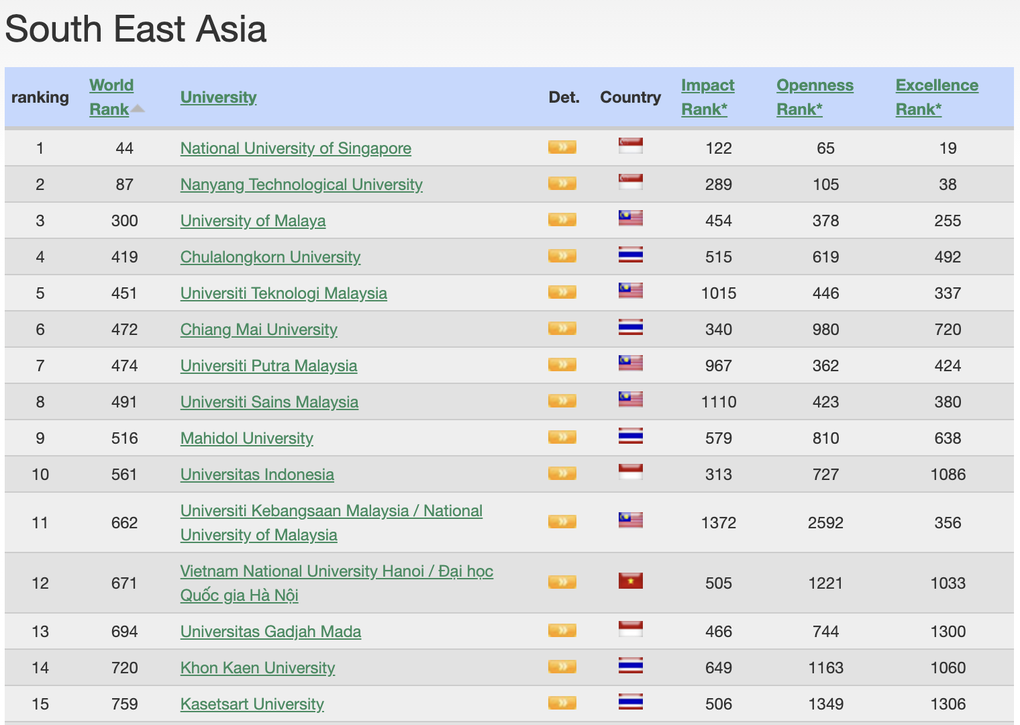
Task: Open Universiti Teknologi Malaysia link
Action: click(284, 293)
